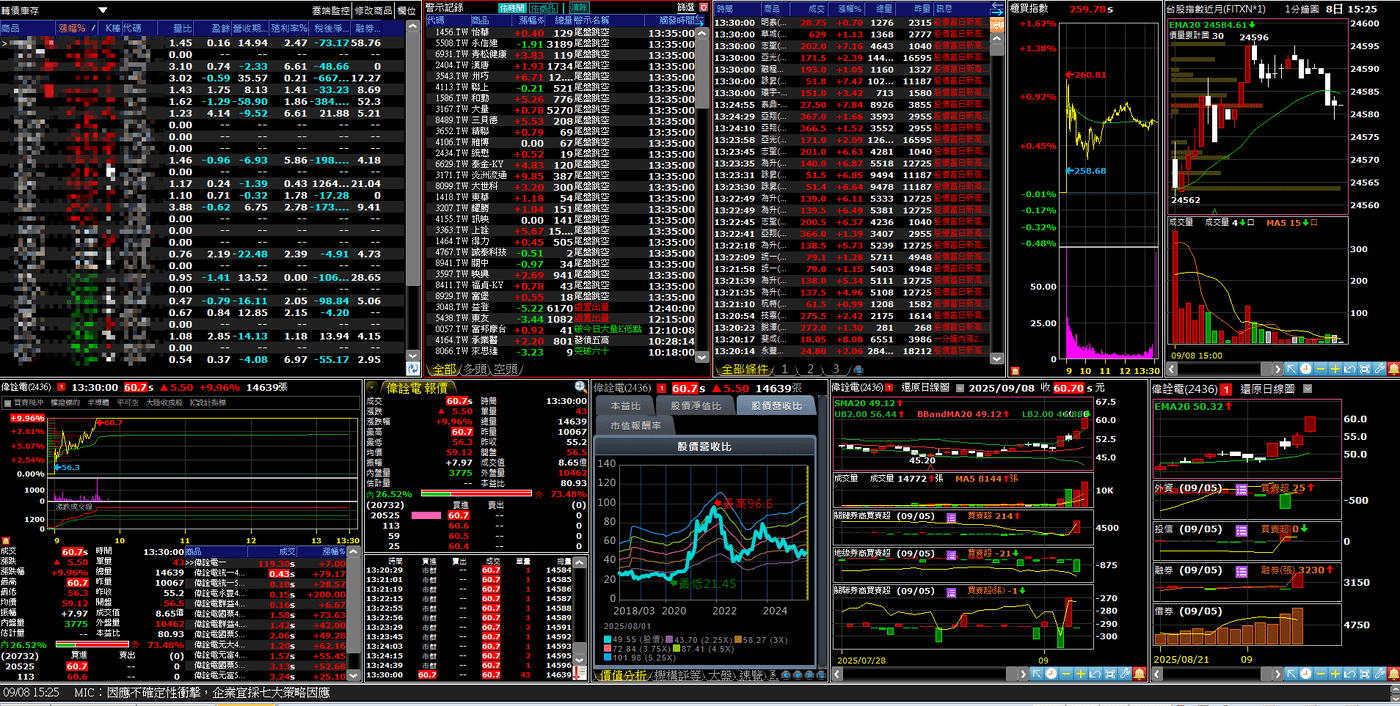Switch alert sorting to 依商品
Image resolution: width=1400 pixels, height=706 pixels.
[543, 7]
